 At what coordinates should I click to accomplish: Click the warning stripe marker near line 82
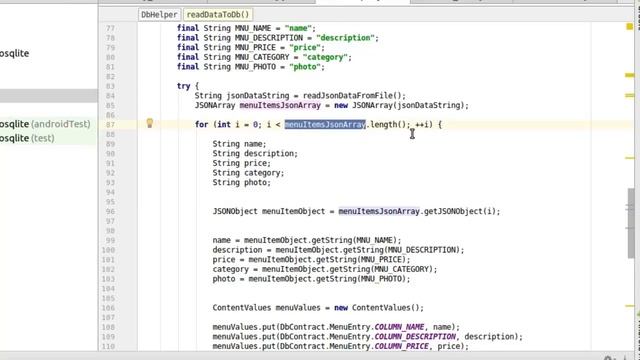(630, 75)
